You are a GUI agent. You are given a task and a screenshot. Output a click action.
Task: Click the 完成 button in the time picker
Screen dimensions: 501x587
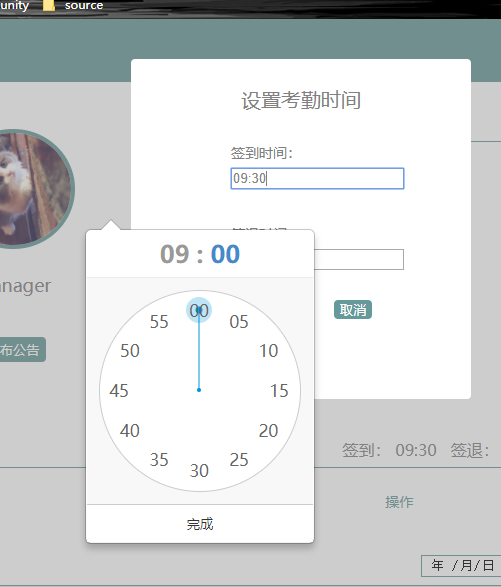[x=200, y=524]
